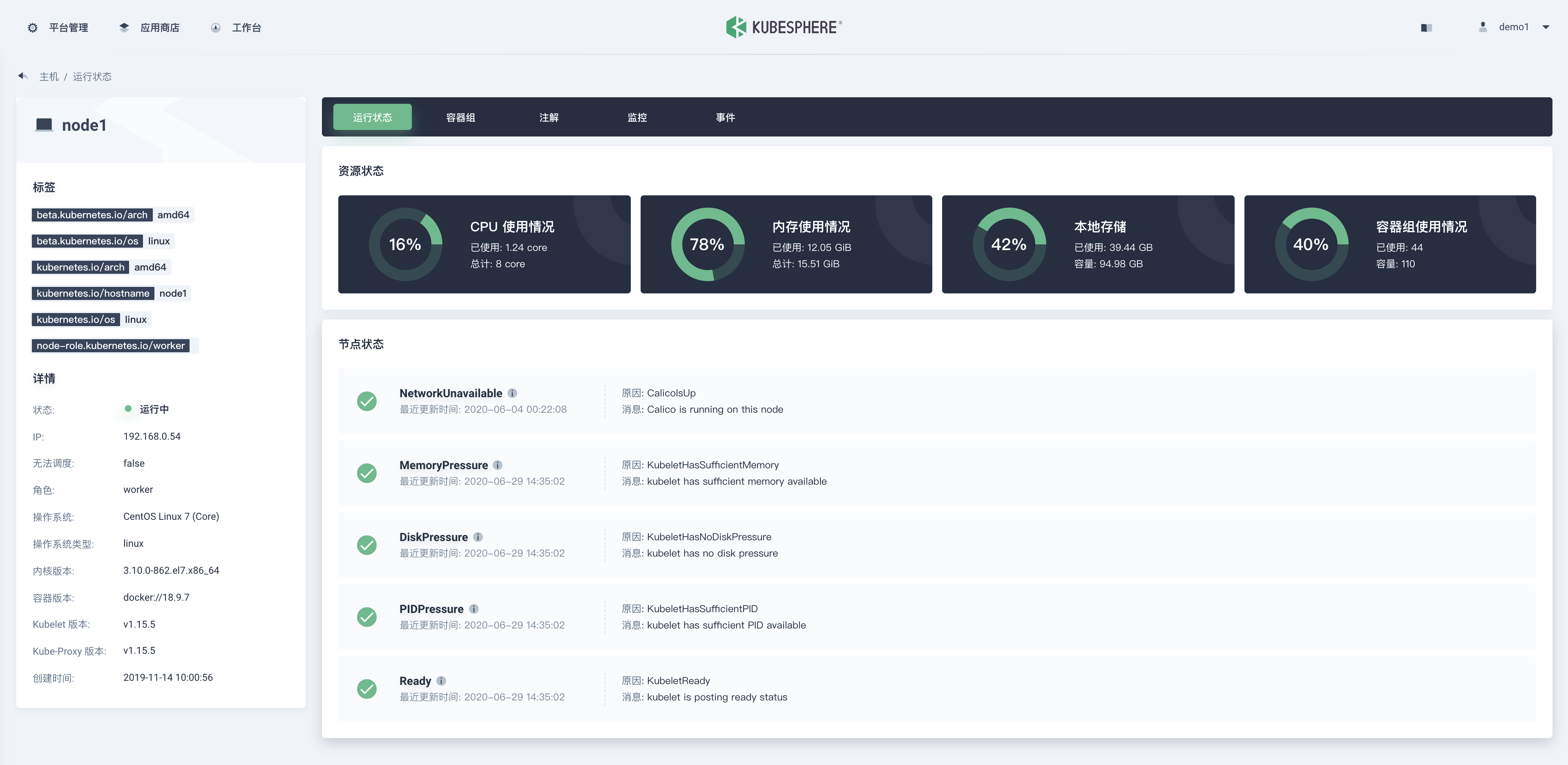Viewport: 1568px width, 765px height.
Task: Click the node1 host computer icon
Action: (x=44, y=125)
